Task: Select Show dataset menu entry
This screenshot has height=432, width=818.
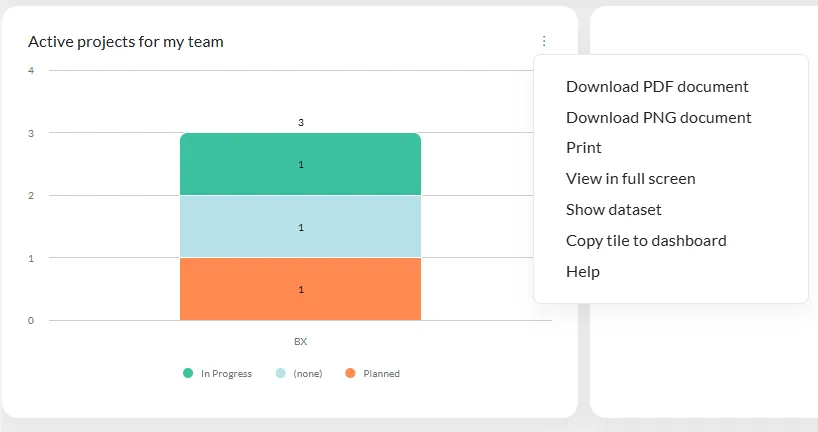Action: (x=613, y=210)
